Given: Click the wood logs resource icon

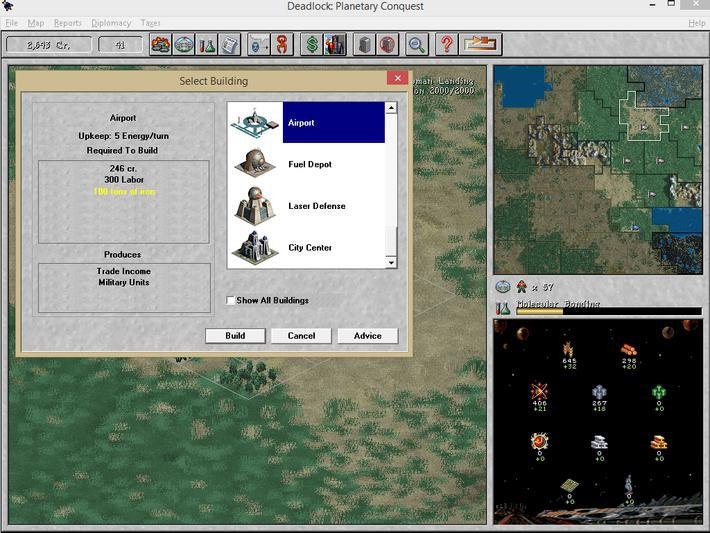Looking at the screenshot, I should click(628, 350).
